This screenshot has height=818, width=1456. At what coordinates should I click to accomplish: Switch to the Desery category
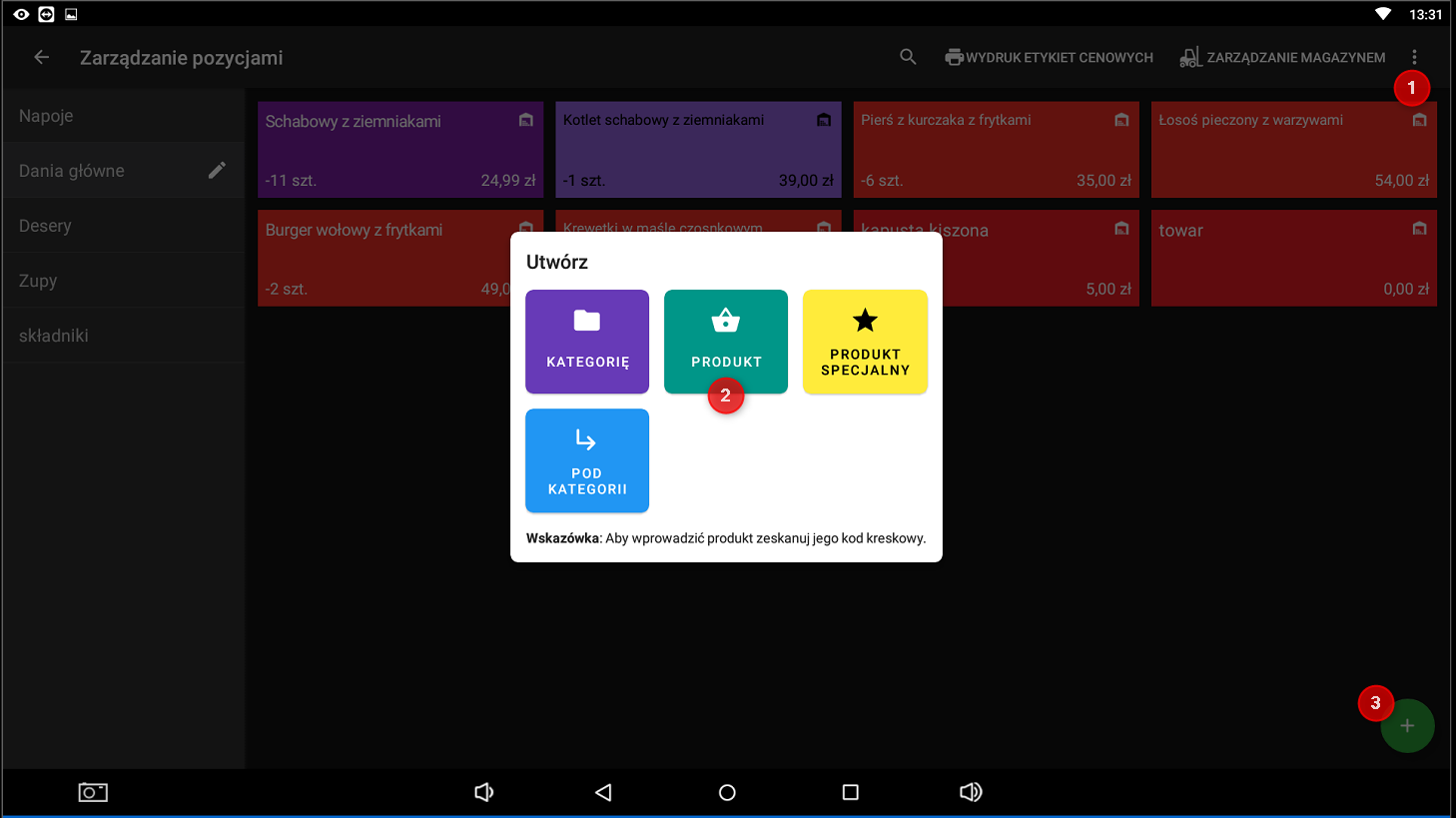coord(45,226)
